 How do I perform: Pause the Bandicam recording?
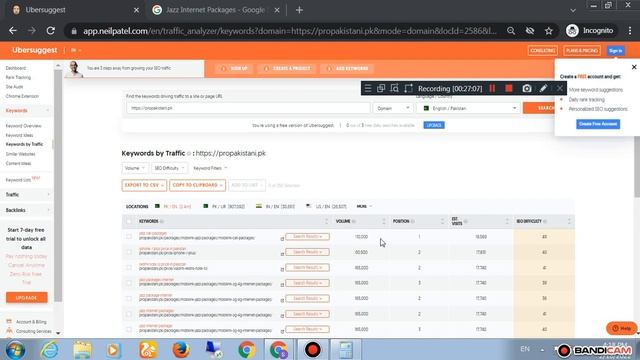pyautogui.click(x=492, y=88)
